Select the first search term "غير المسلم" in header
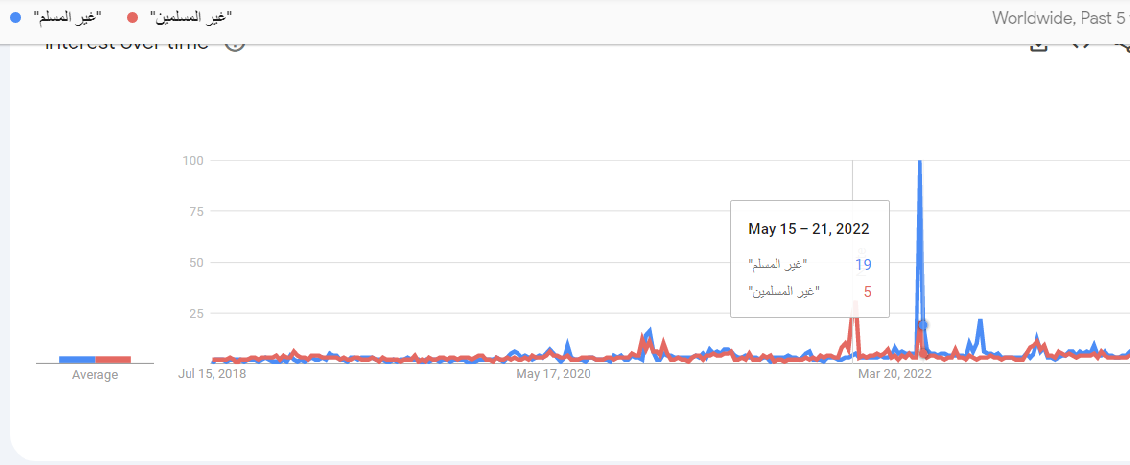This screenshot has width=1130, height=465. click(x=68, y=17)
